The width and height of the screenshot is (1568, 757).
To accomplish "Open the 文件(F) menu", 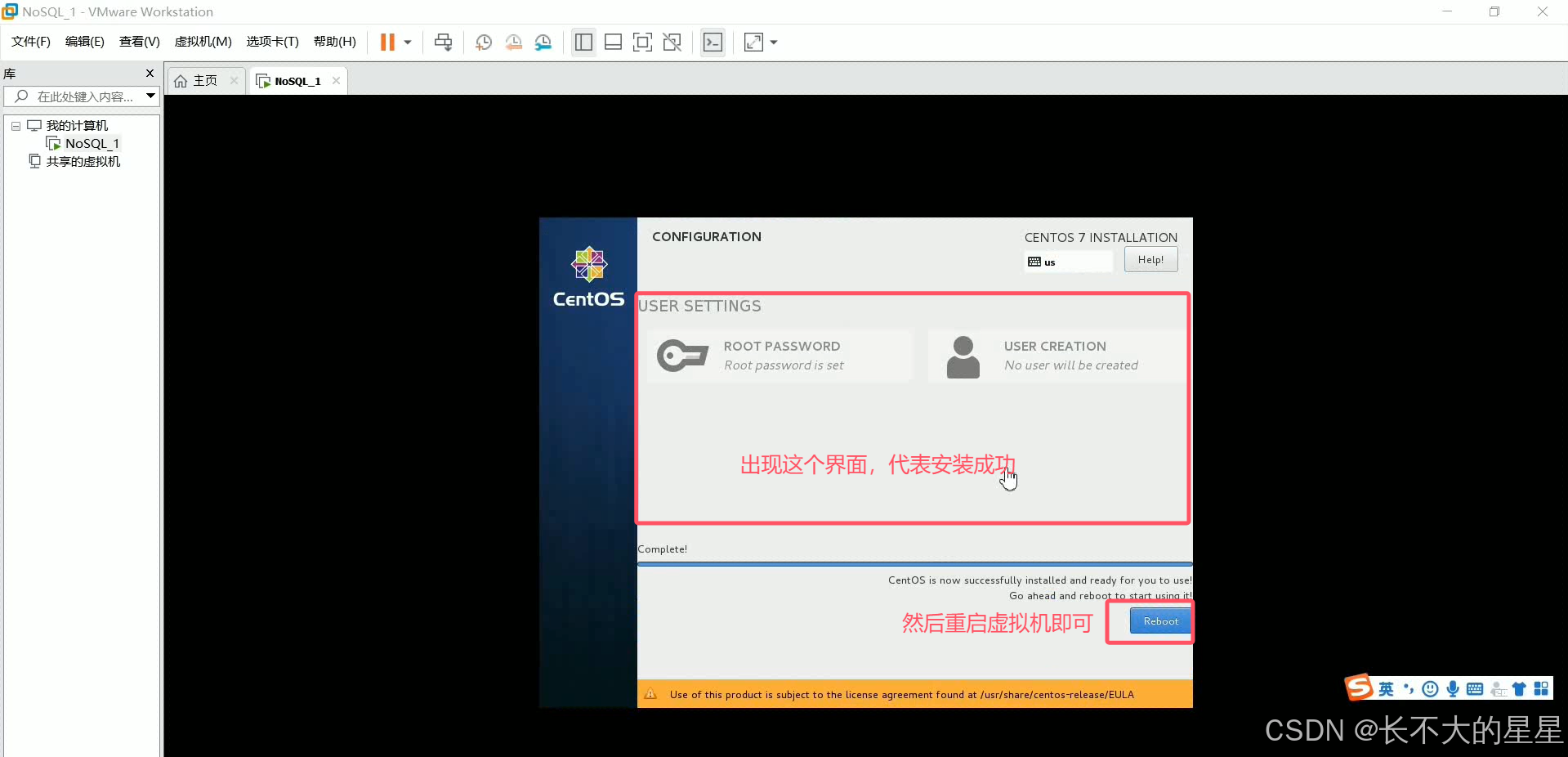I will pos(31,42).
